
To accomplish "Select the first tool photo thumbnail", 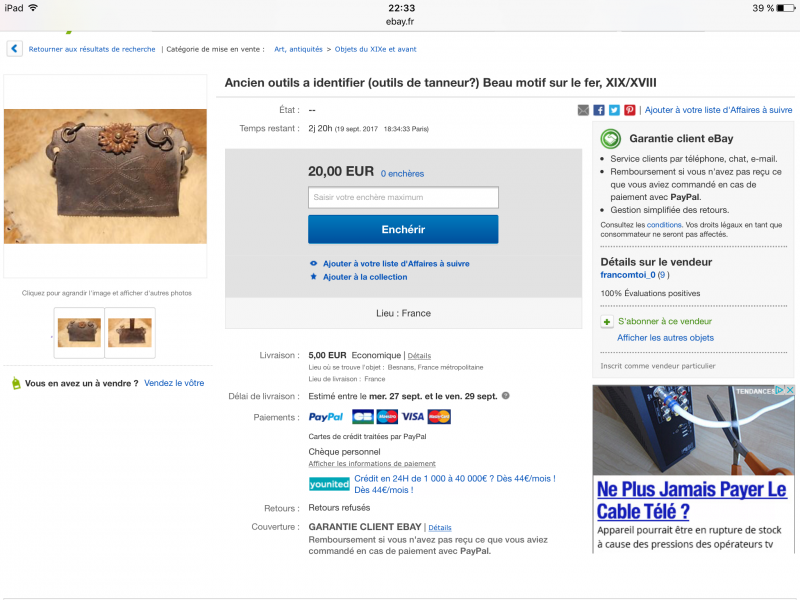I will pyautogui.click(x=79, y=333).
